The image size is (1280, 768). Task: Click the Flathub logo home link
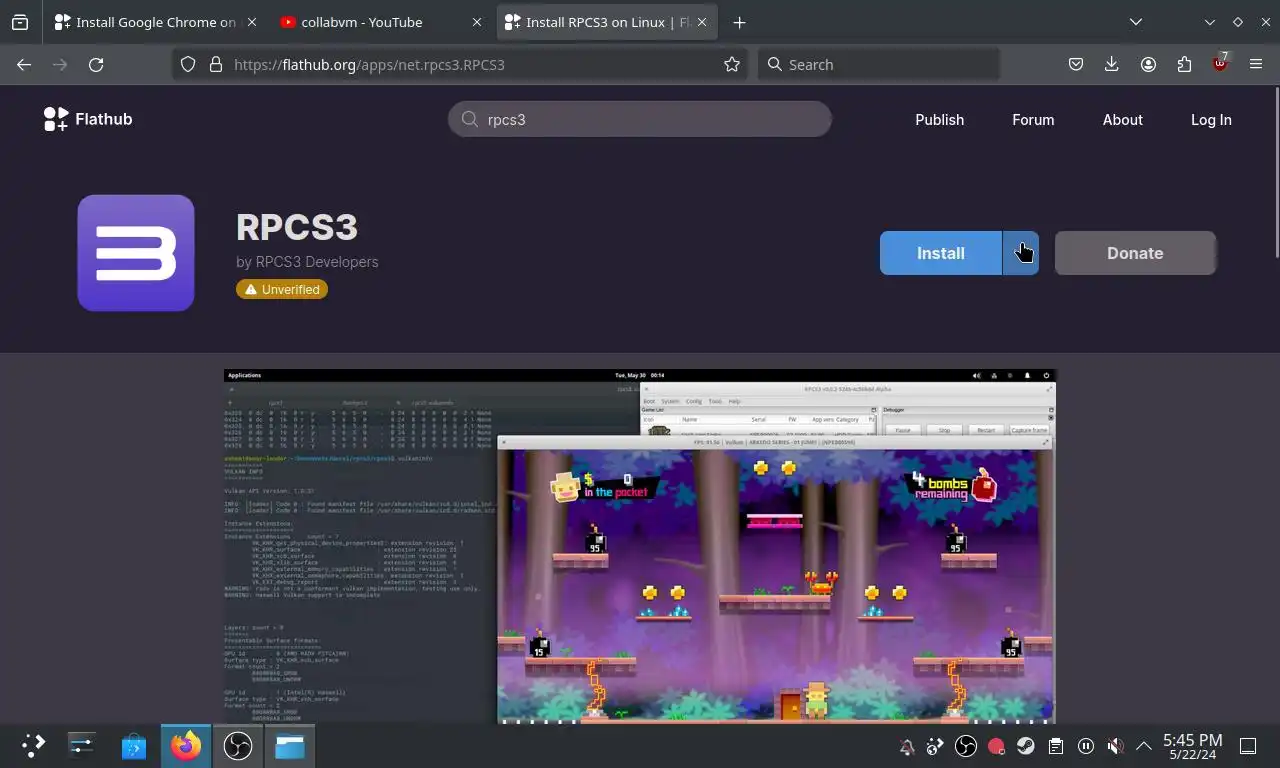pyautogui.click(x=88, y=119)
